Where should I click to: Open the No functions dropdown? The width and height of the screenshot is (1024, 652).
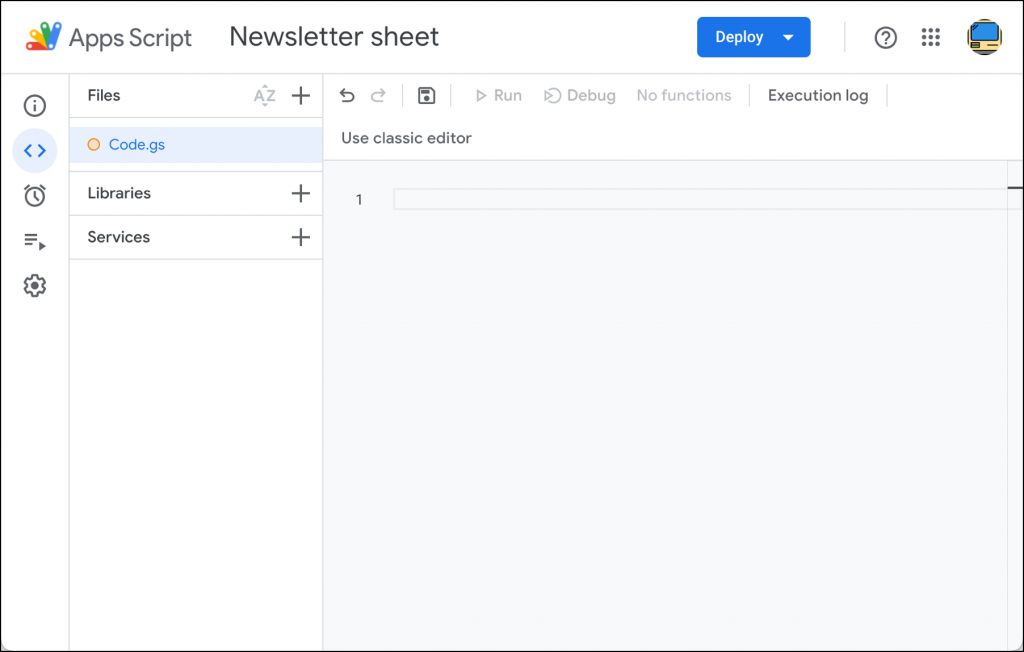click(684, 95)
